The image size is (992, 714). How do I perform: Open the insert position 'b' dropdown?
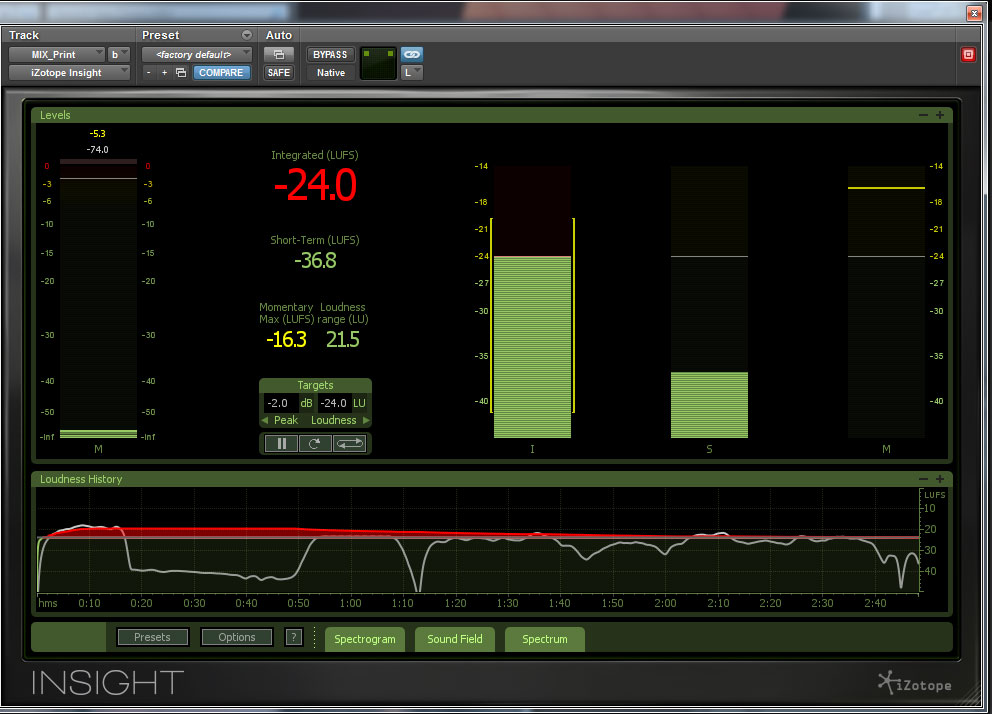point(118,54)
